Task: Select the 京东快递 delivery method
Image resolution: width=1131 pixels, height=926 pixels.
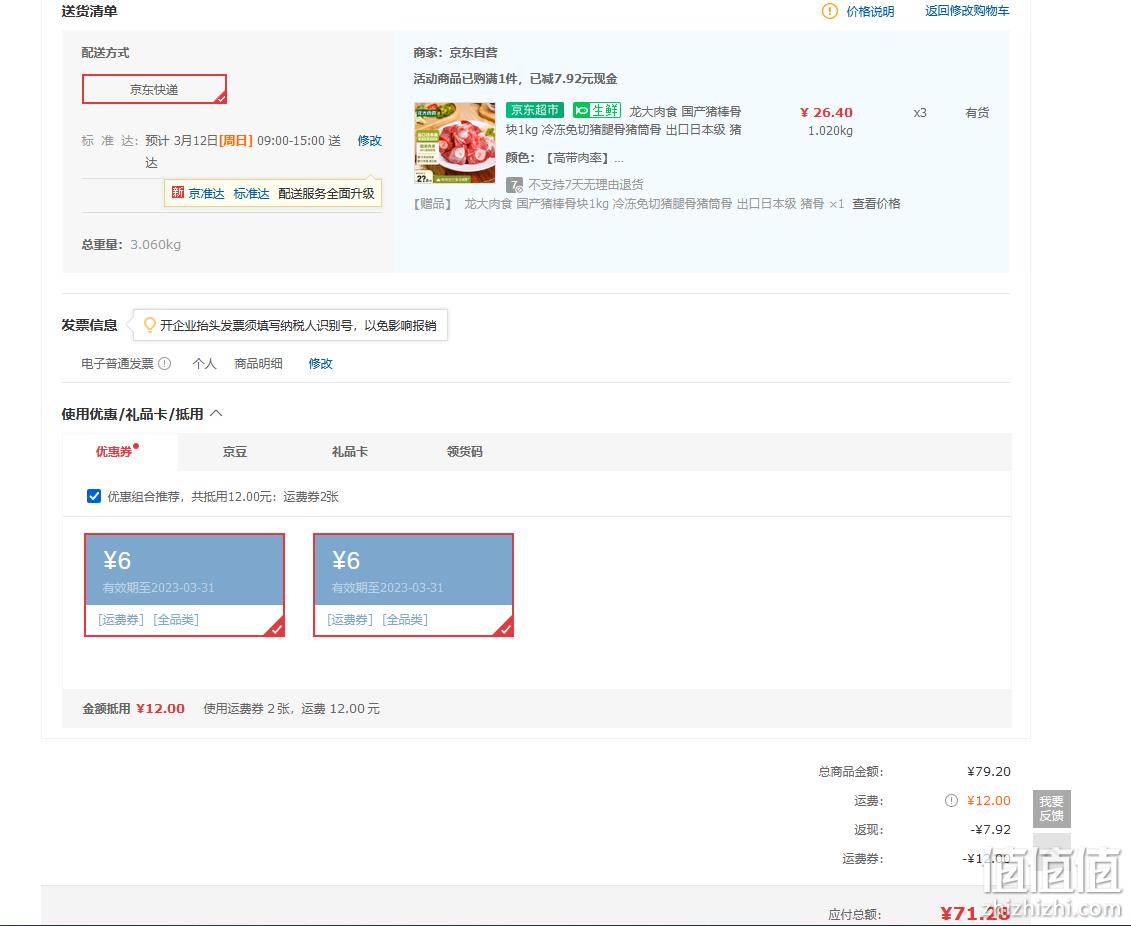Action: coord(154,89)
